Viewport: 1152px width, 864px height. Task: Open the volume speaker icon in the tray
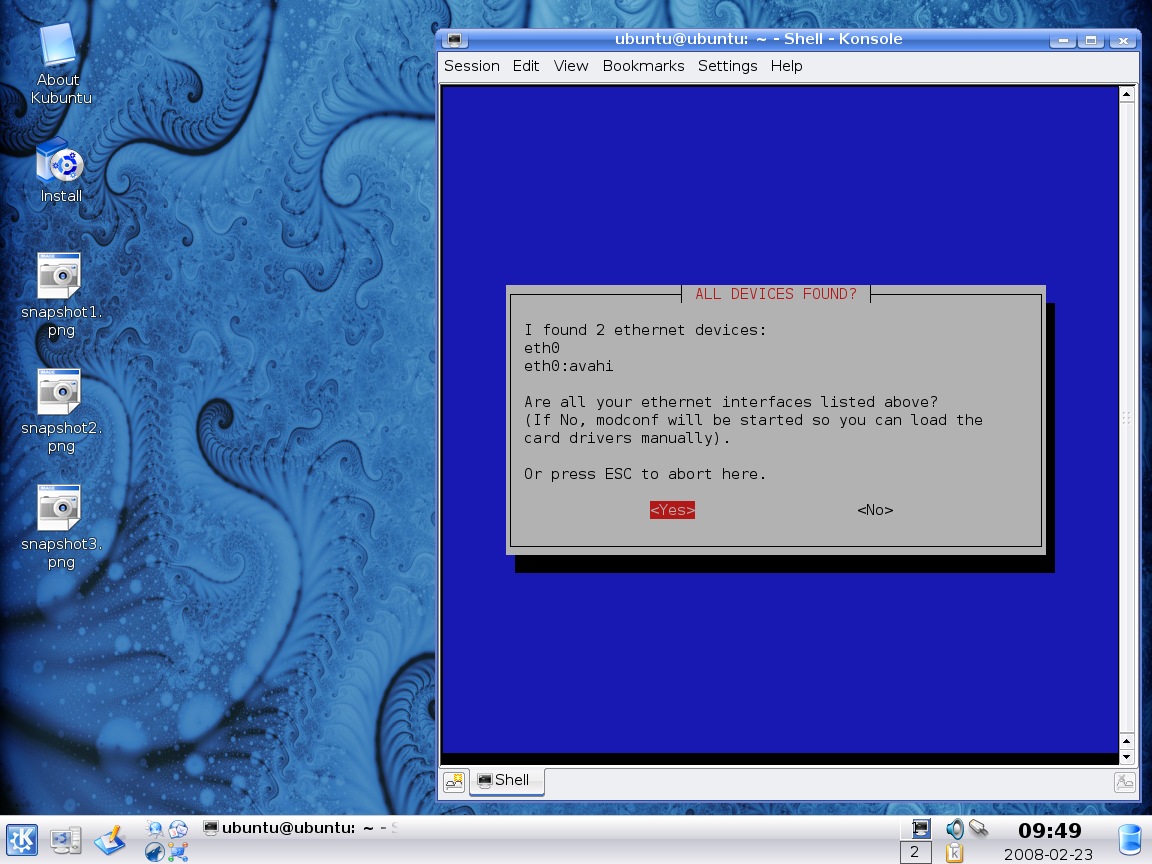click(x=954, y=829)
